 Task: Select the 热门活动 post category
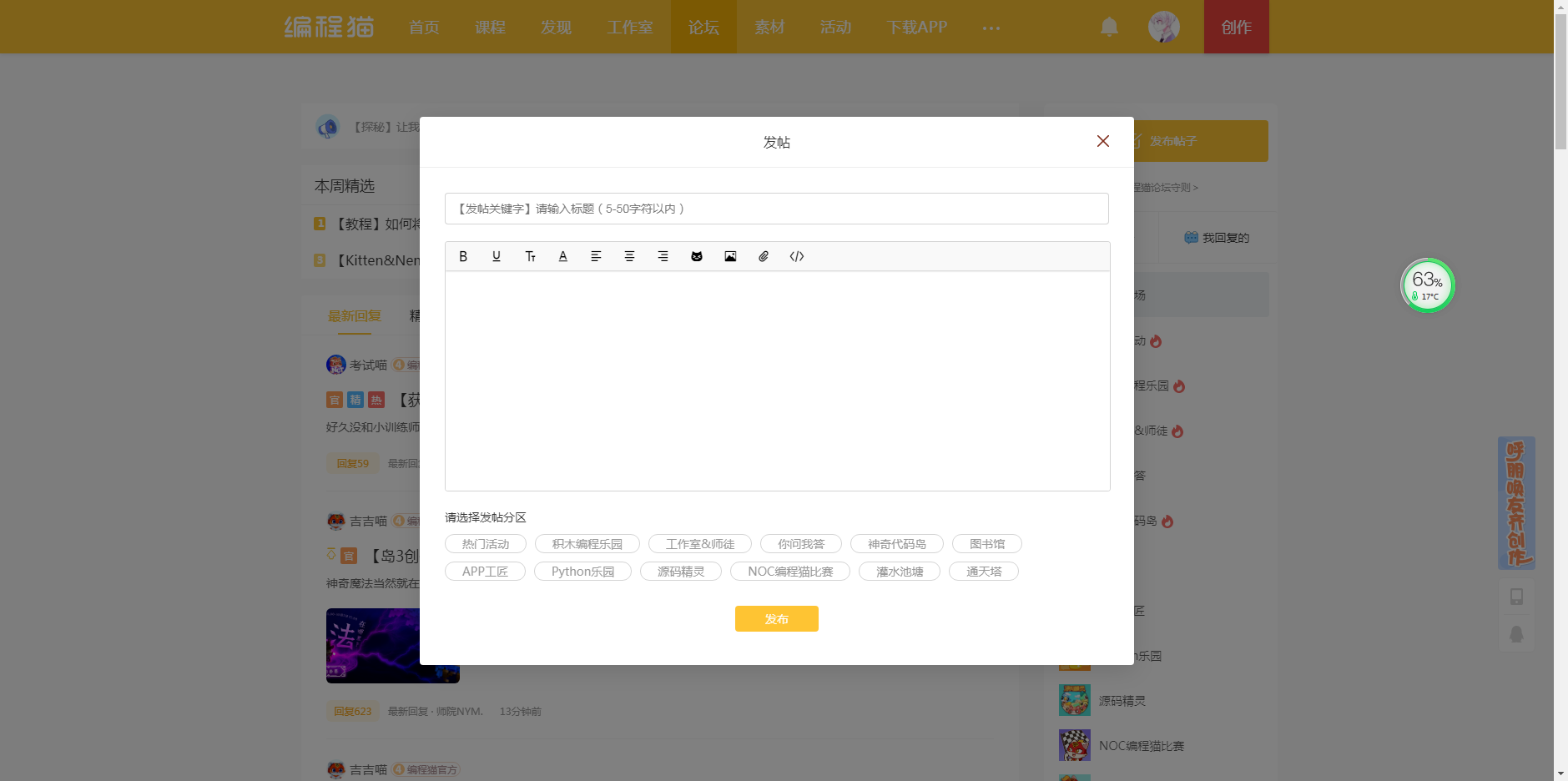pyautogui.click(x=486, y=544)
